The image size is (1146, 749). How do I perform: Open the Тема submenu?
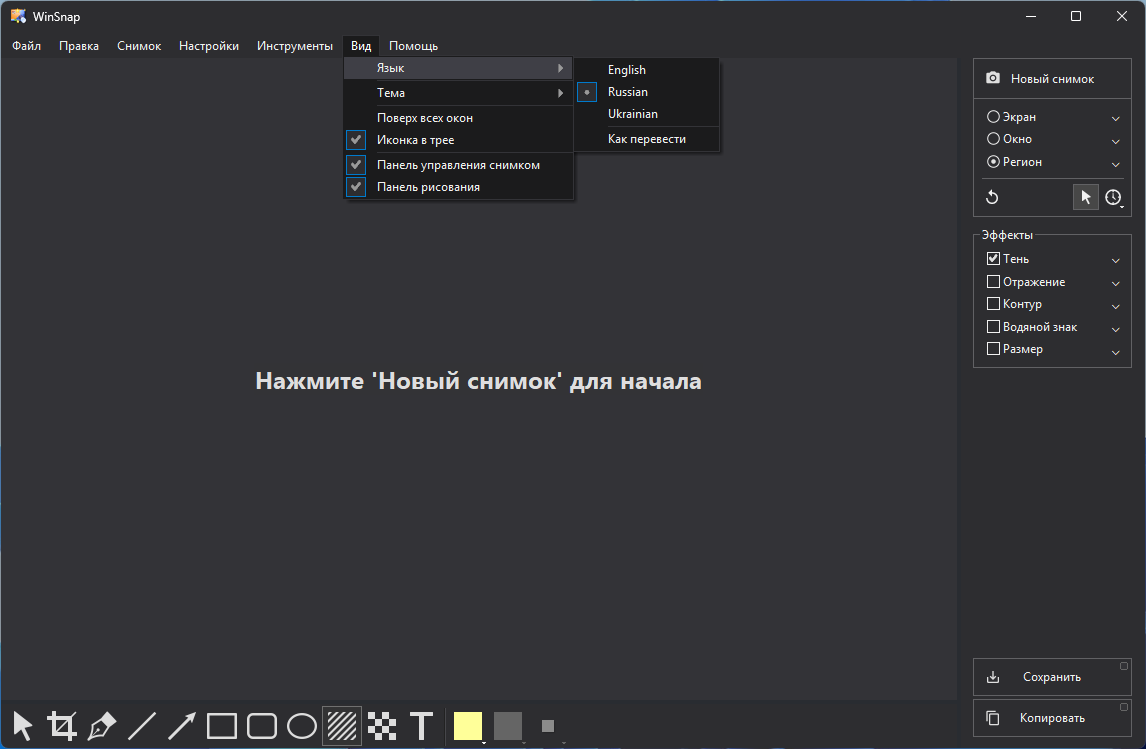(x=459, y=93)
